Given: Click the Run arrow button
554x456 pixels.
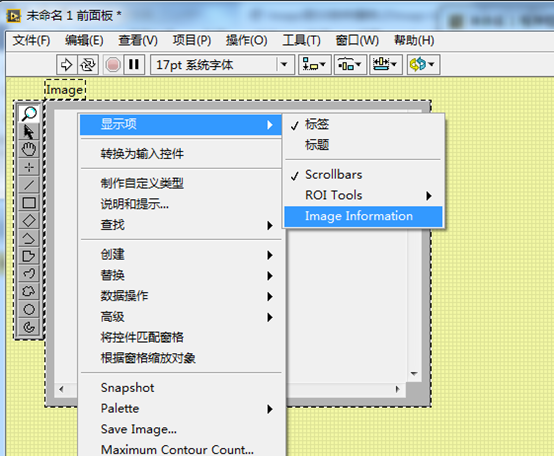Looking at the screenshot, I should click(66, 65).
